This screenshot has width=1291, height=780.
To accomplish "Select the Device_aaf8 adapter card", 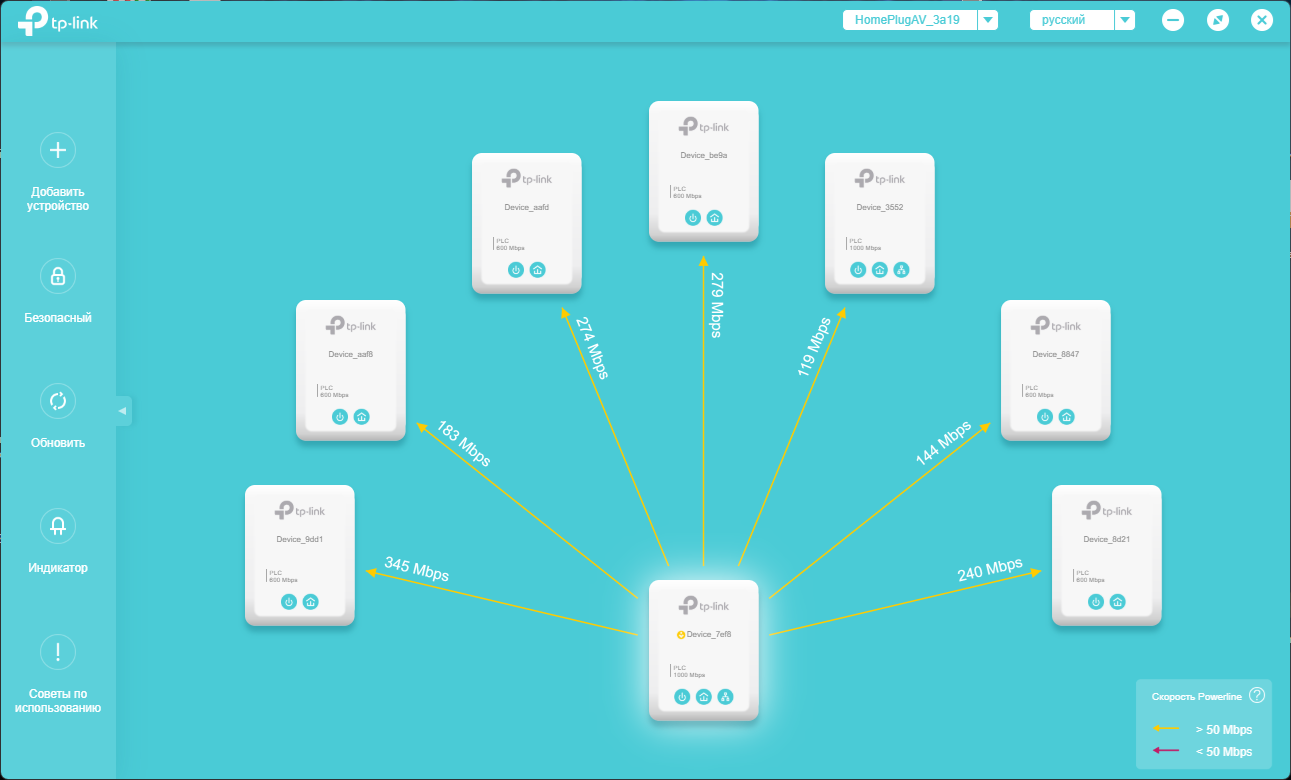I will click(x=351, y=370).
